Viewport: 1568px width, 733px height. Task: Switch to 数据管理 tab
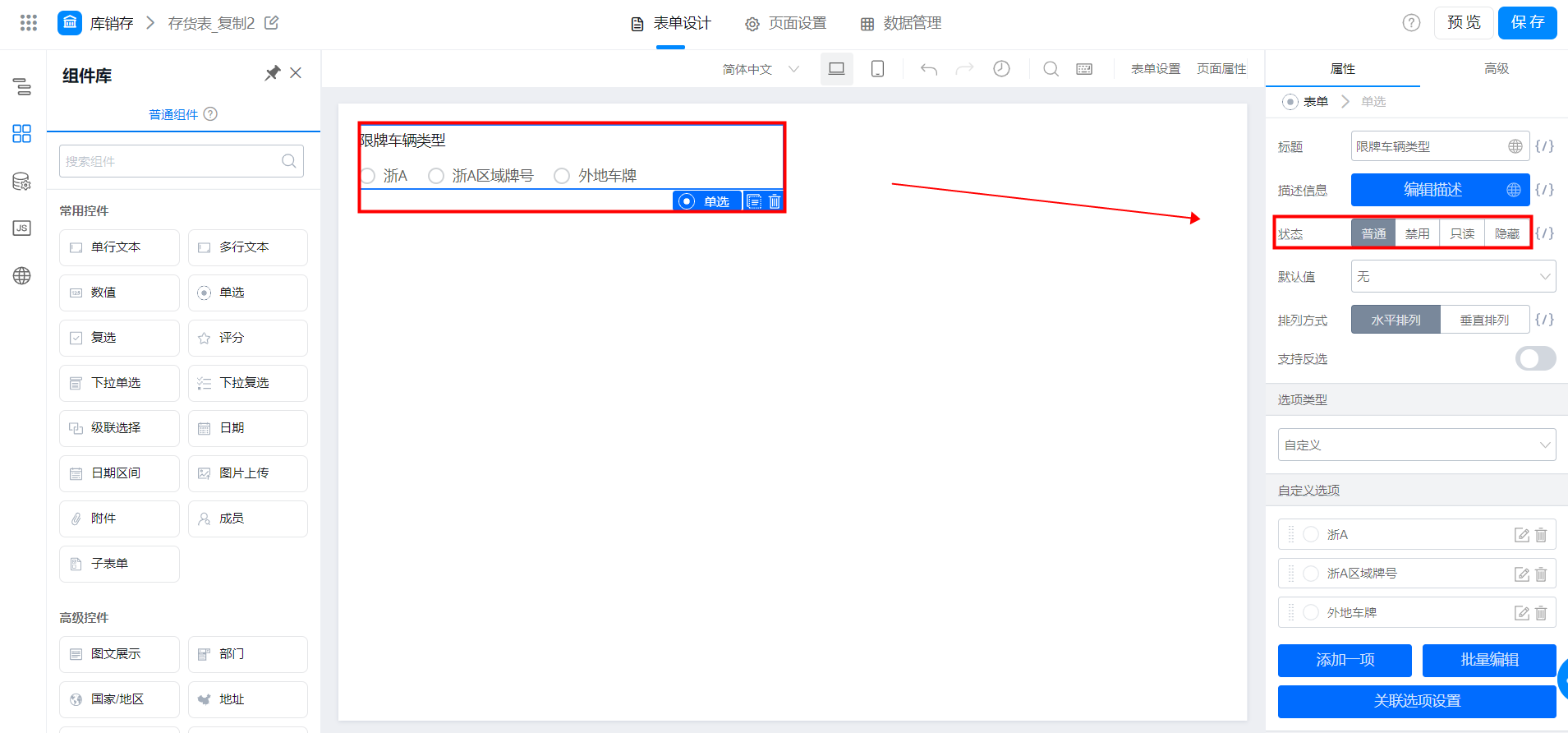point(901,24)
